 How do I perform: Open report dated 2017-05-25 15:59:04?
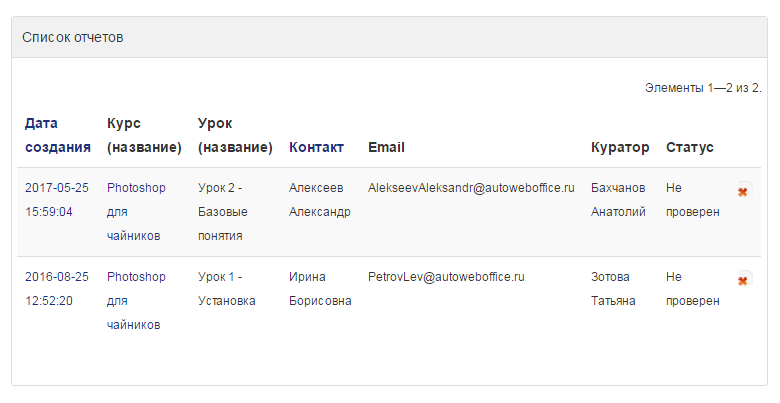coord(57,200)
